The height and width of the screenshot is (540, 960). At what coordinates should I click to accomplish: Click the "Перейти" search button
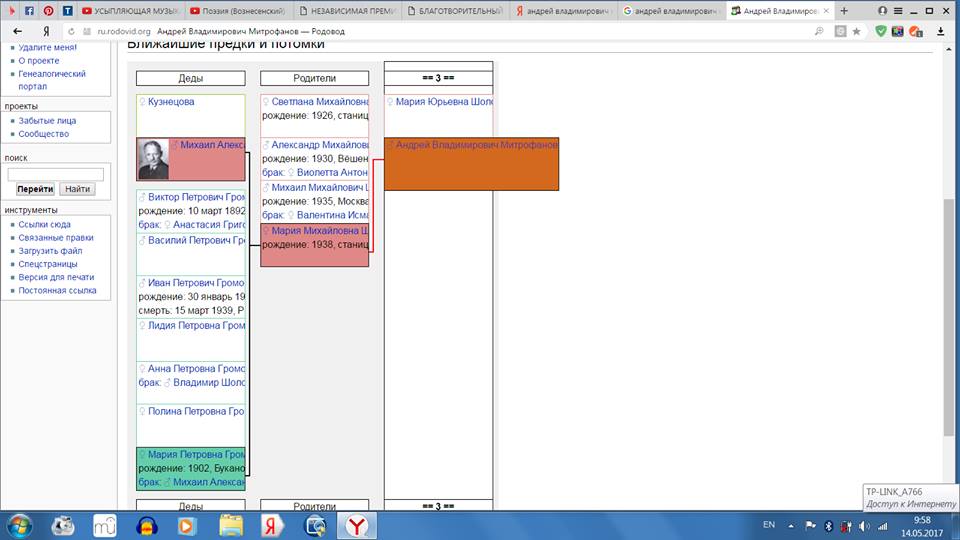[x=35, y=189]
